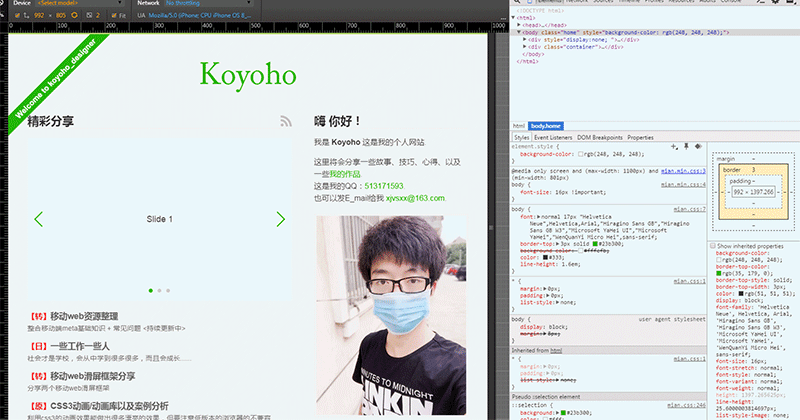Go to previous slide with left arrow
Image resolution: width=800 pixels, height=420 pixels.
(x=39, y=219)
